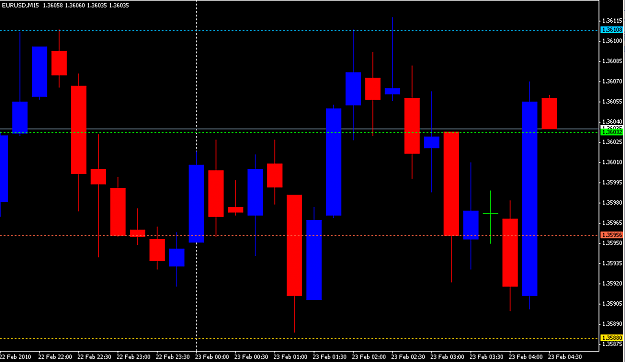Click the 1.36085 price scale value

[x=613, y=61]
